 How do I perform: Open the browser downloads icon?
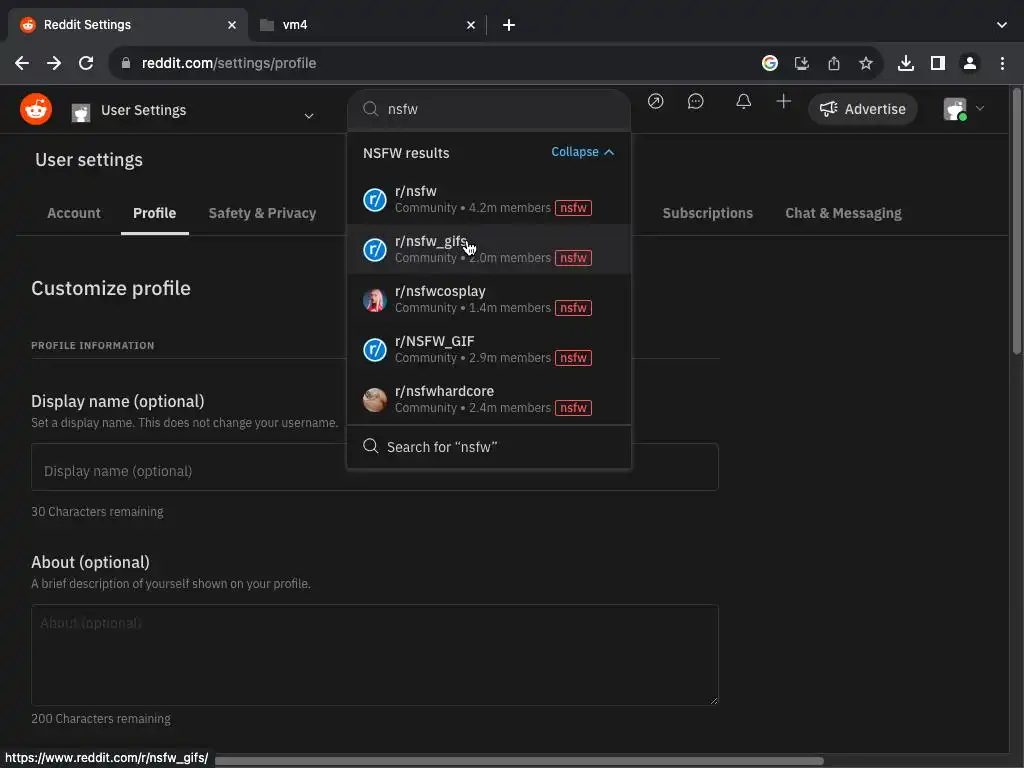pos(906,63)
